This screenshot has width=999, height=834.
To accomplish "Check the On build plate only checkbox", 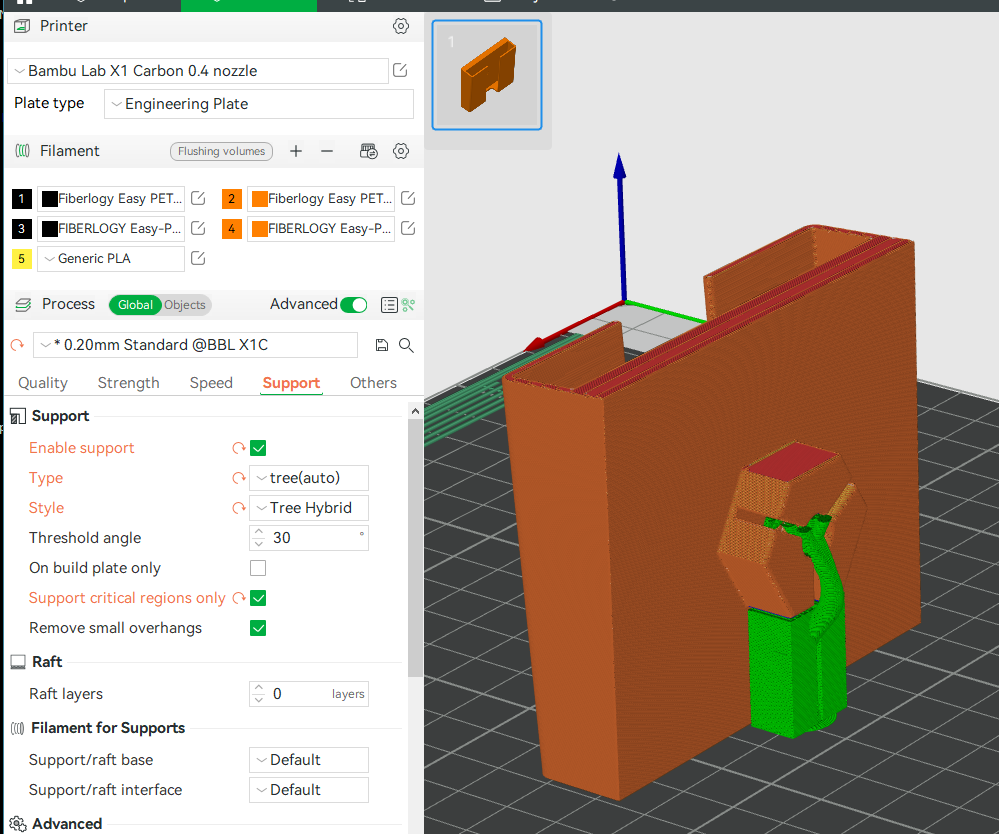I will (258, 568).
